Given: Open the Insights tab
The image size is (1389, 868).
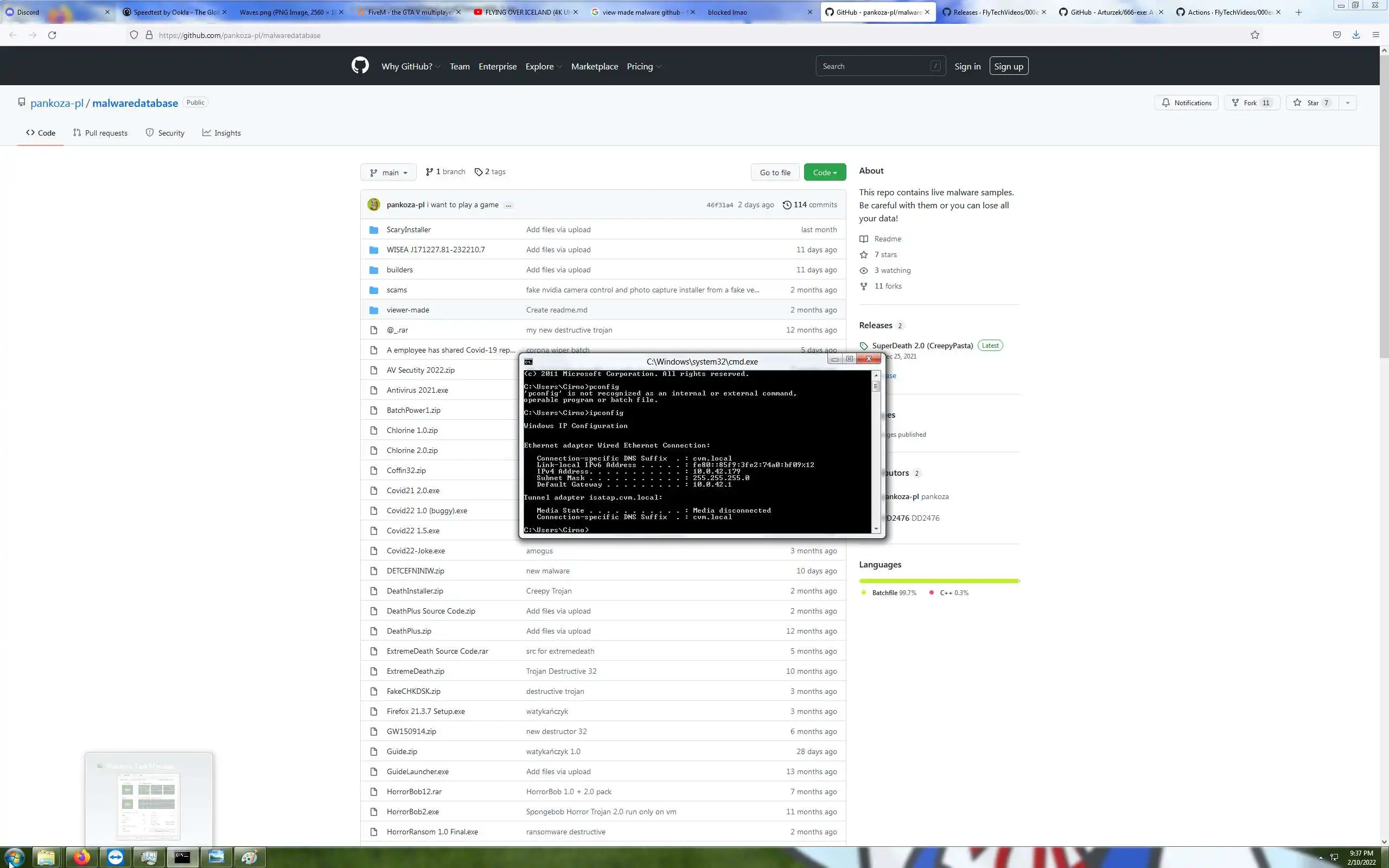Looking at the screenshot, I should tap(221, 133).
